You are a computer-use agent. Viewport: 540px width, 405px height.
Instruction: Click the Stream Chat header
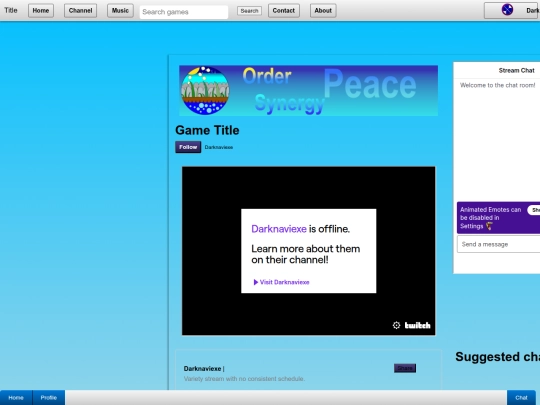[x=517, y=71]
